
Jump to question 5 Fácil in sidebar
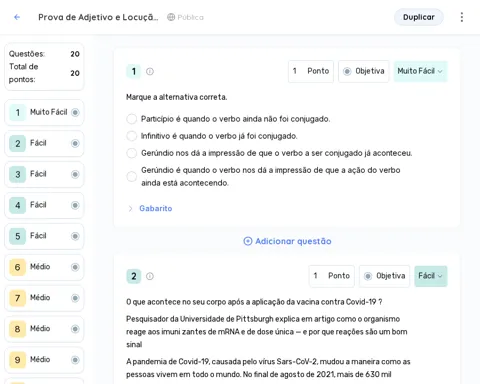[44, 236]
